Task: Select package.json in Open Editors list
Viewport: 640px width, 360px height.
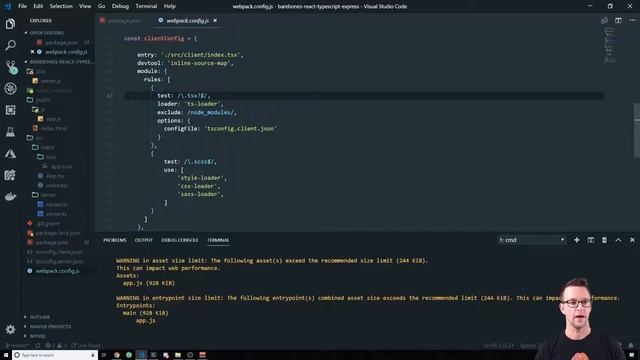Action: [61, 42]
